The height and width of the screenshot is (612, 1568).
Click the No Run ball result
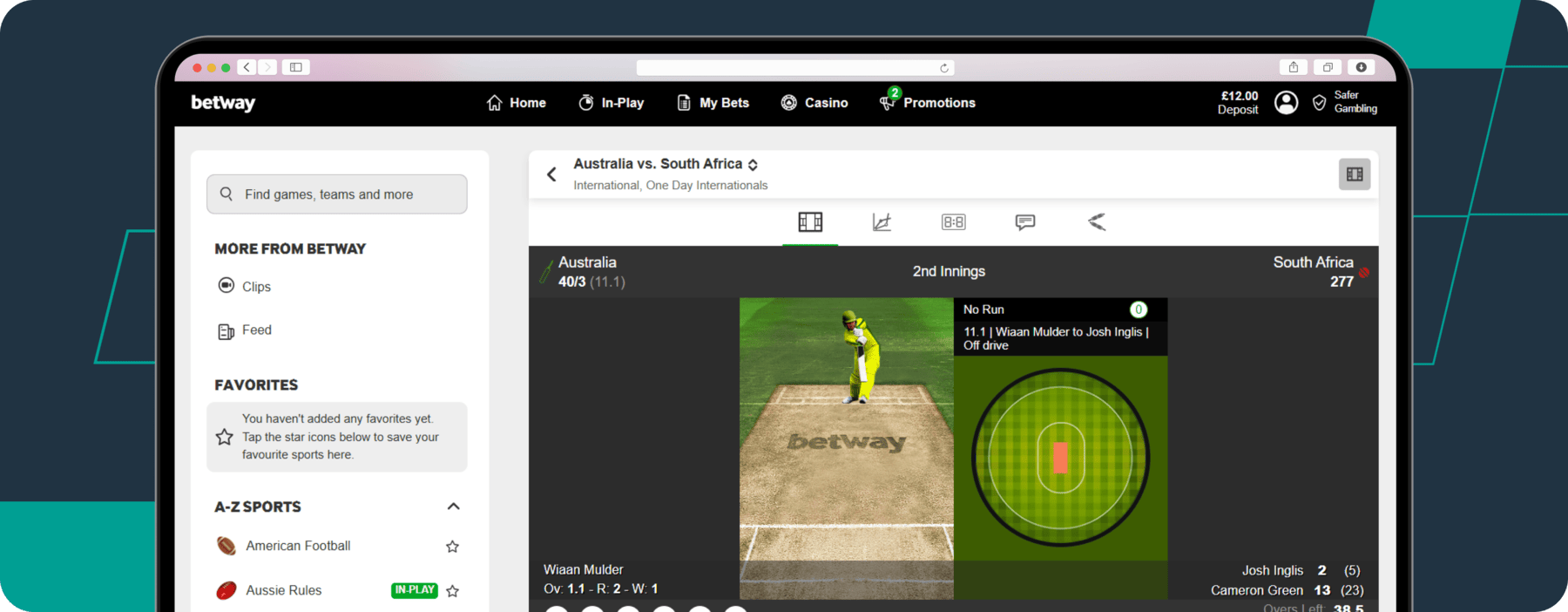tap(983, 309)
